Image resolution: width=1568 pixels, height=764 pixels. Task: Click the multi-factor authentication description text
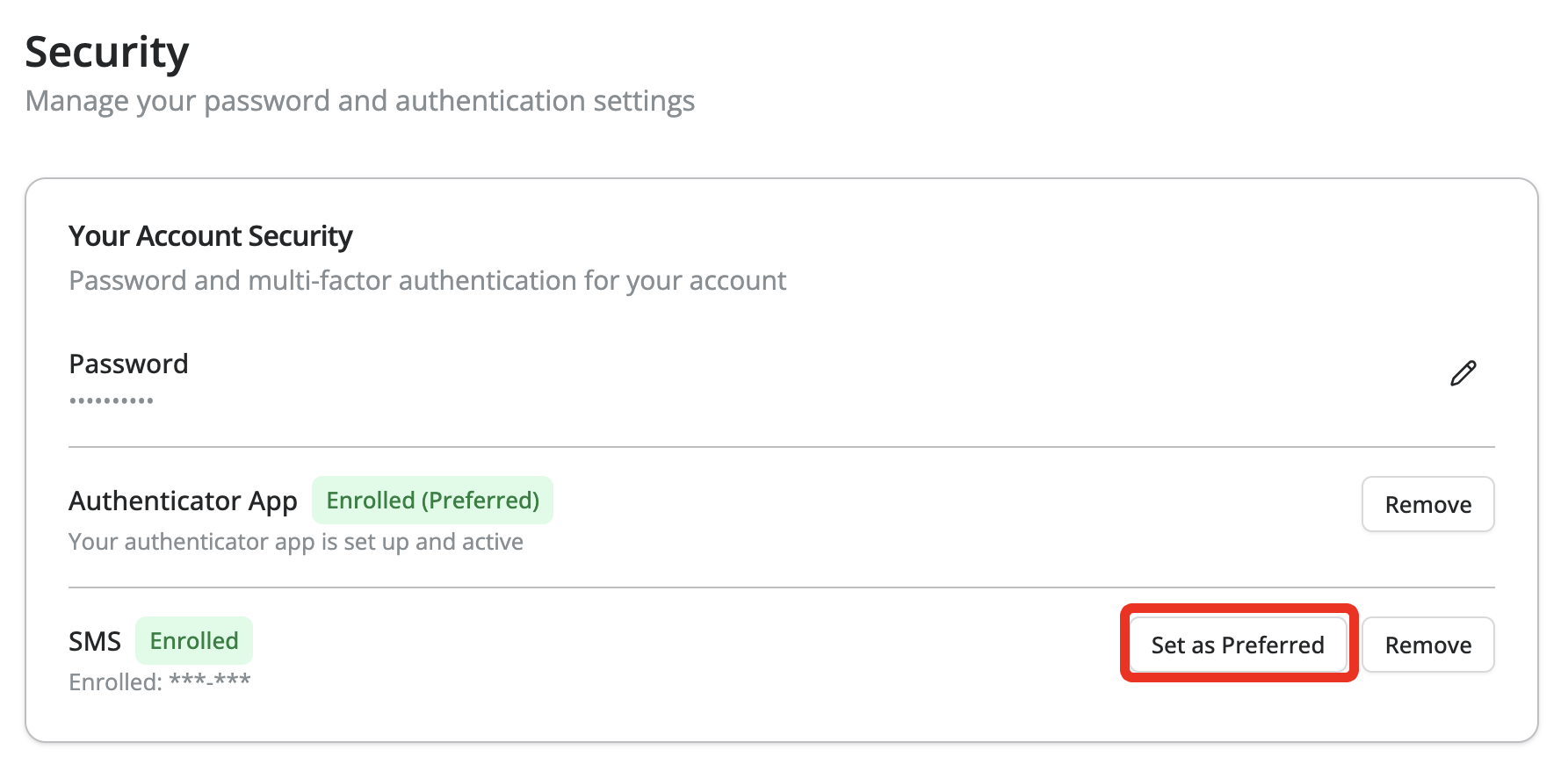427,280
